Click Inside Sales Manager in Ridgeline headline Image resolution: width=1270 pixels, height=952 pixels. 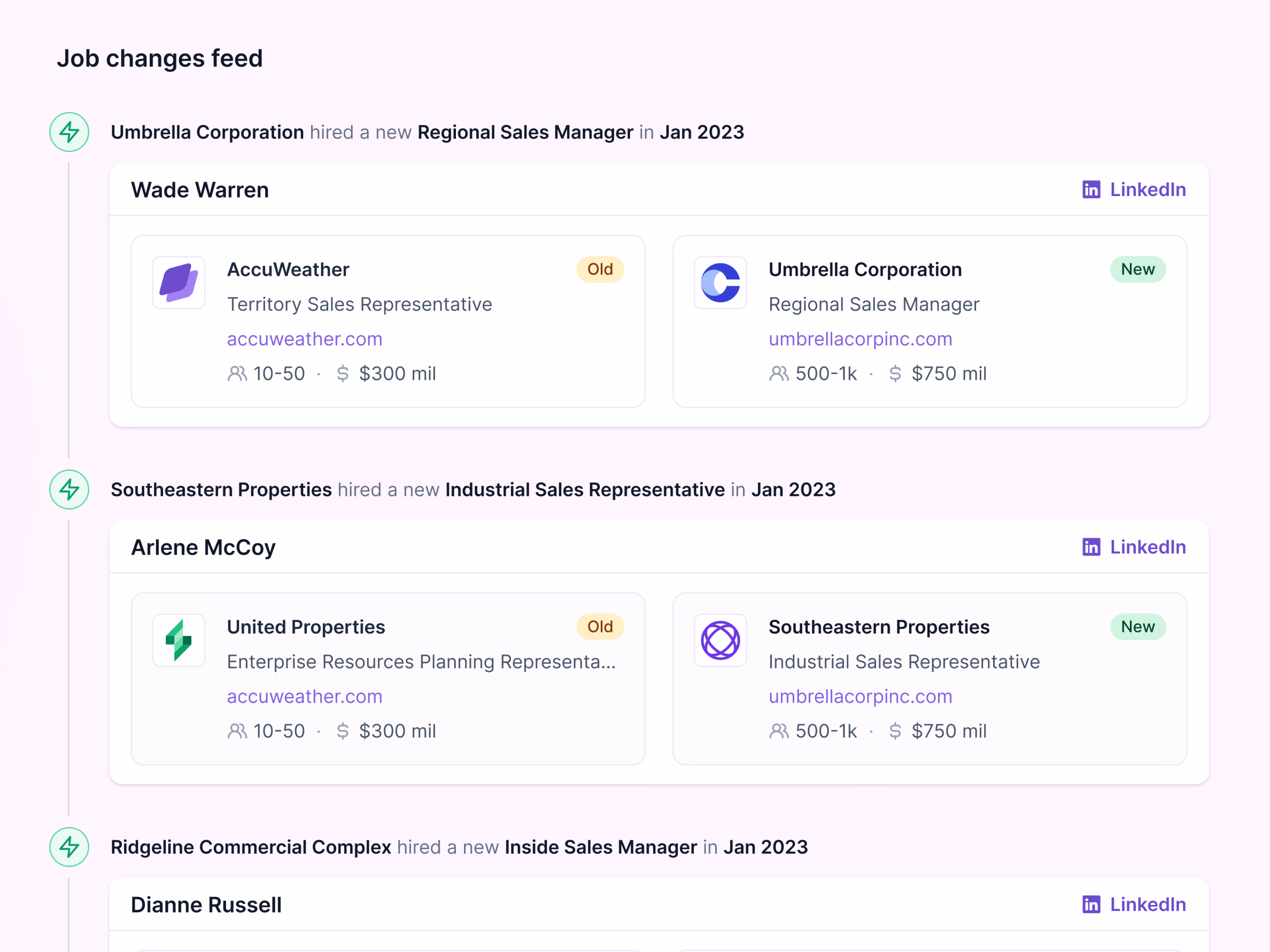(601, 847)
